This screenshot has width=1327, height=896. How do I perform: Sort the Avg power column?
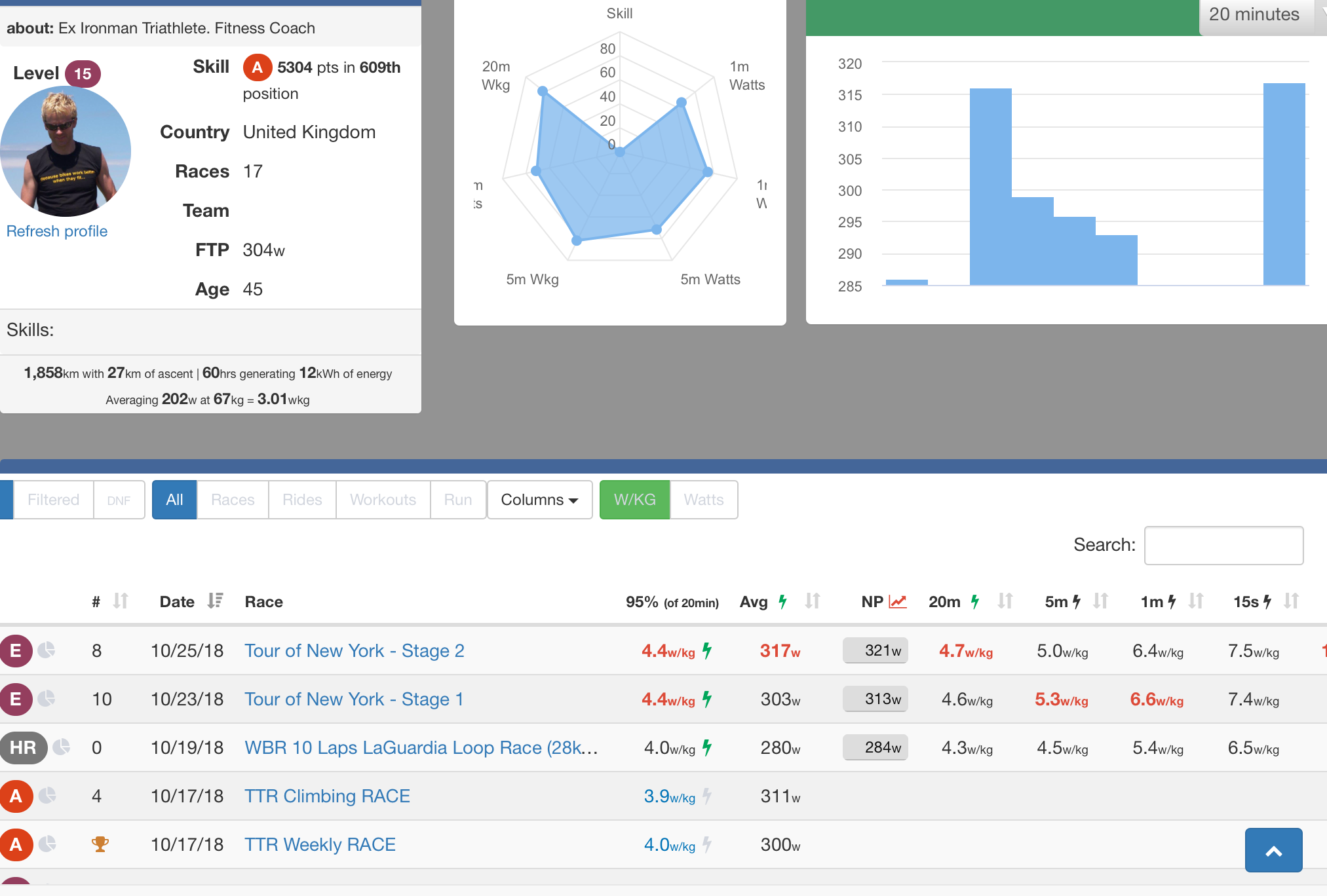point(813,601)
